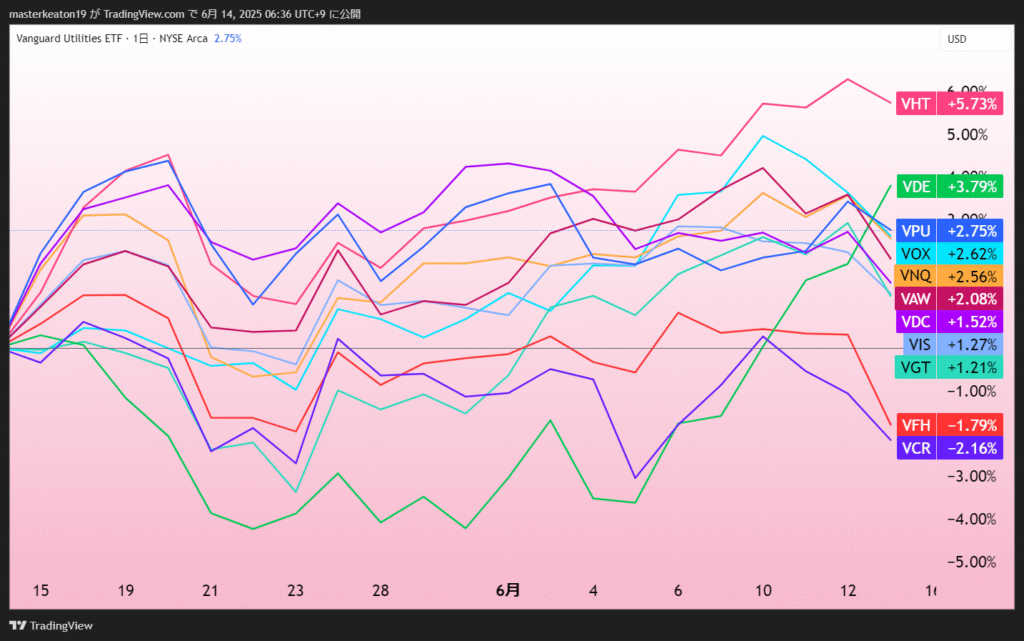The width and height of the screenshot is (1024, 641).
Task: Click the VIS +1.27% value tag
Action: coord(970,345)
